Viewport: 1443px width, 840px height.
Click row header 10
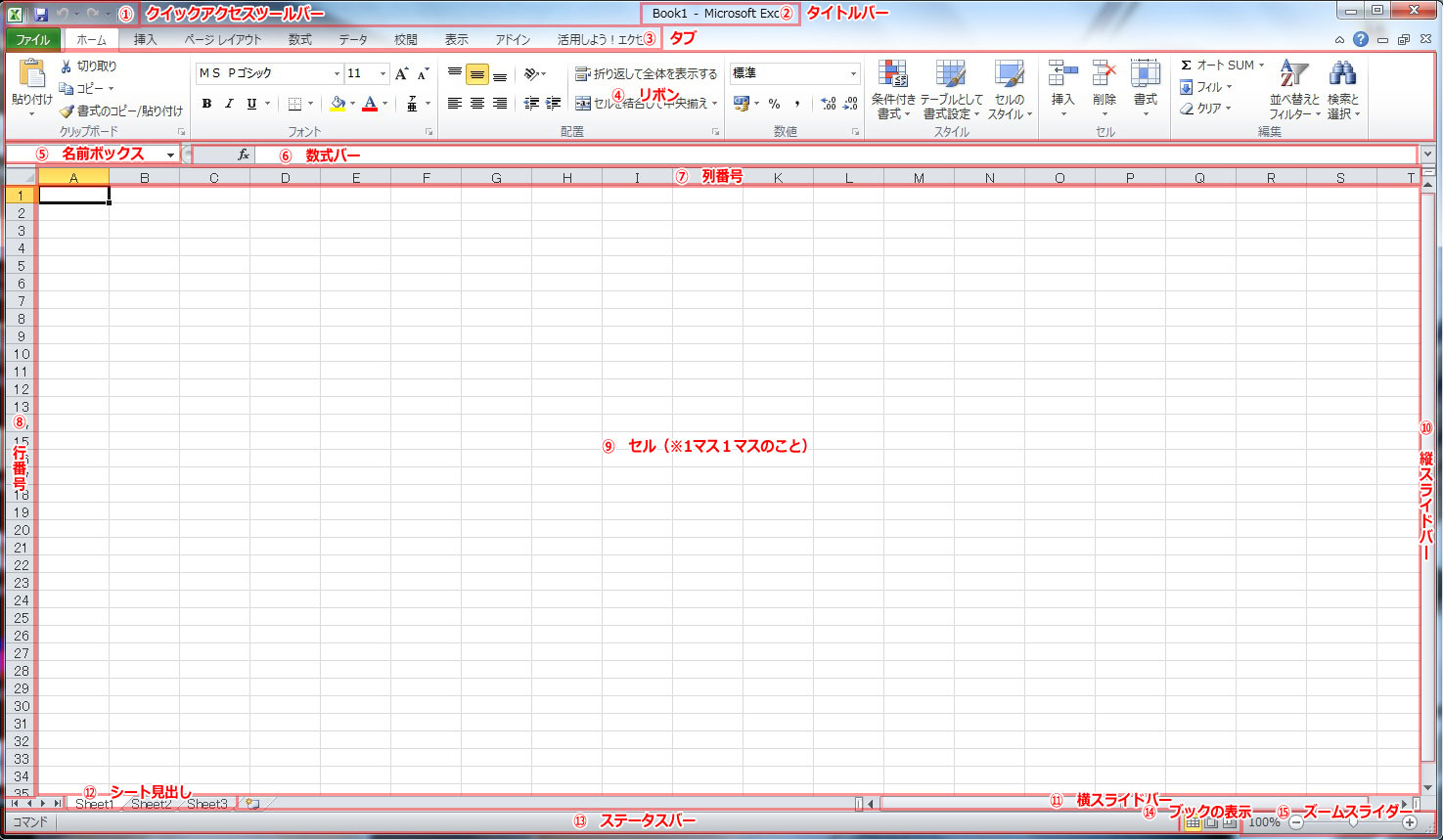[21, 354]
